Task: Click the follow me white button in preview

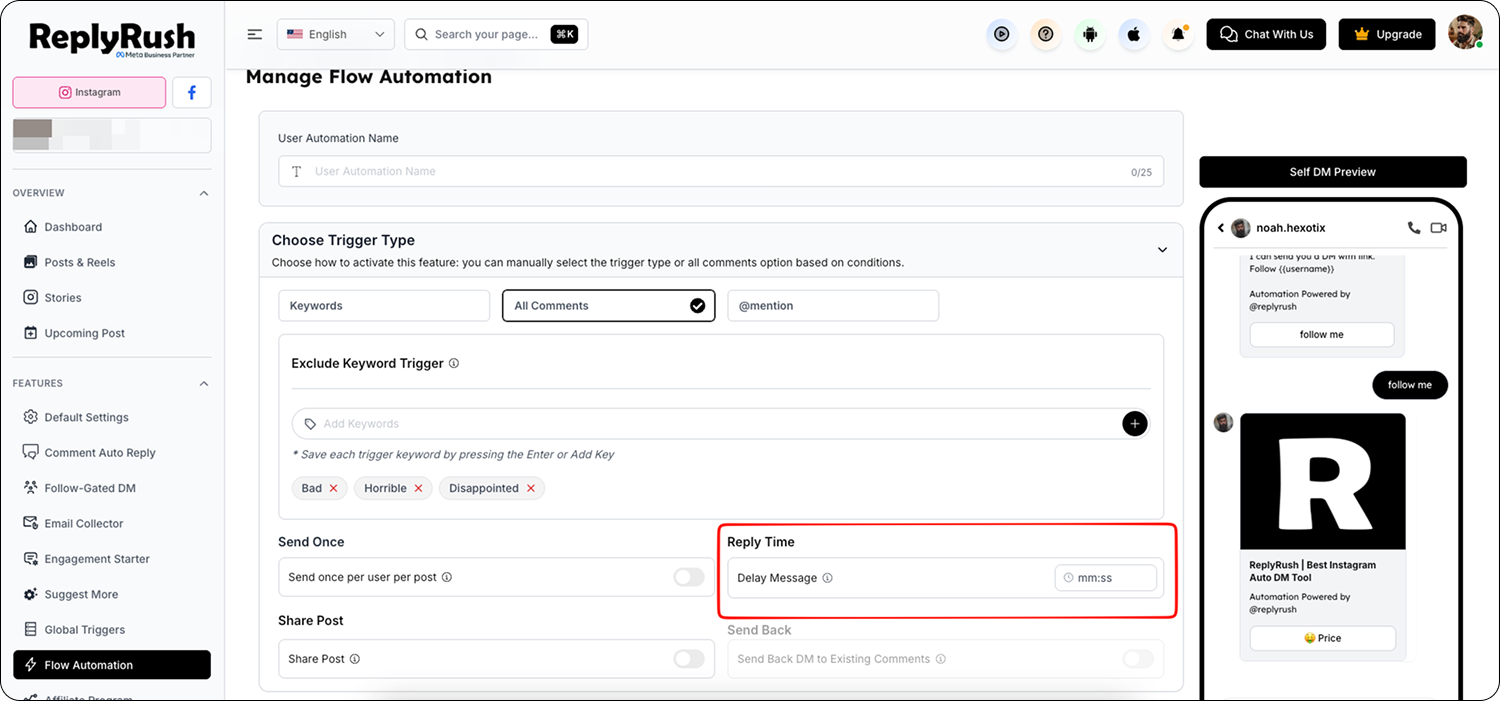Action: point(1322,335)
